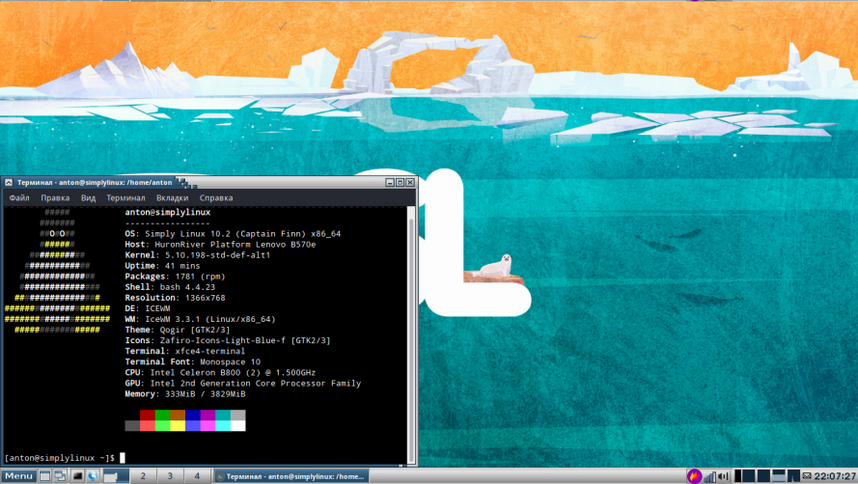
Task: Click the Icons: Zafiro-Icons-Light-Blue-f line
Action: coord(228,340)
